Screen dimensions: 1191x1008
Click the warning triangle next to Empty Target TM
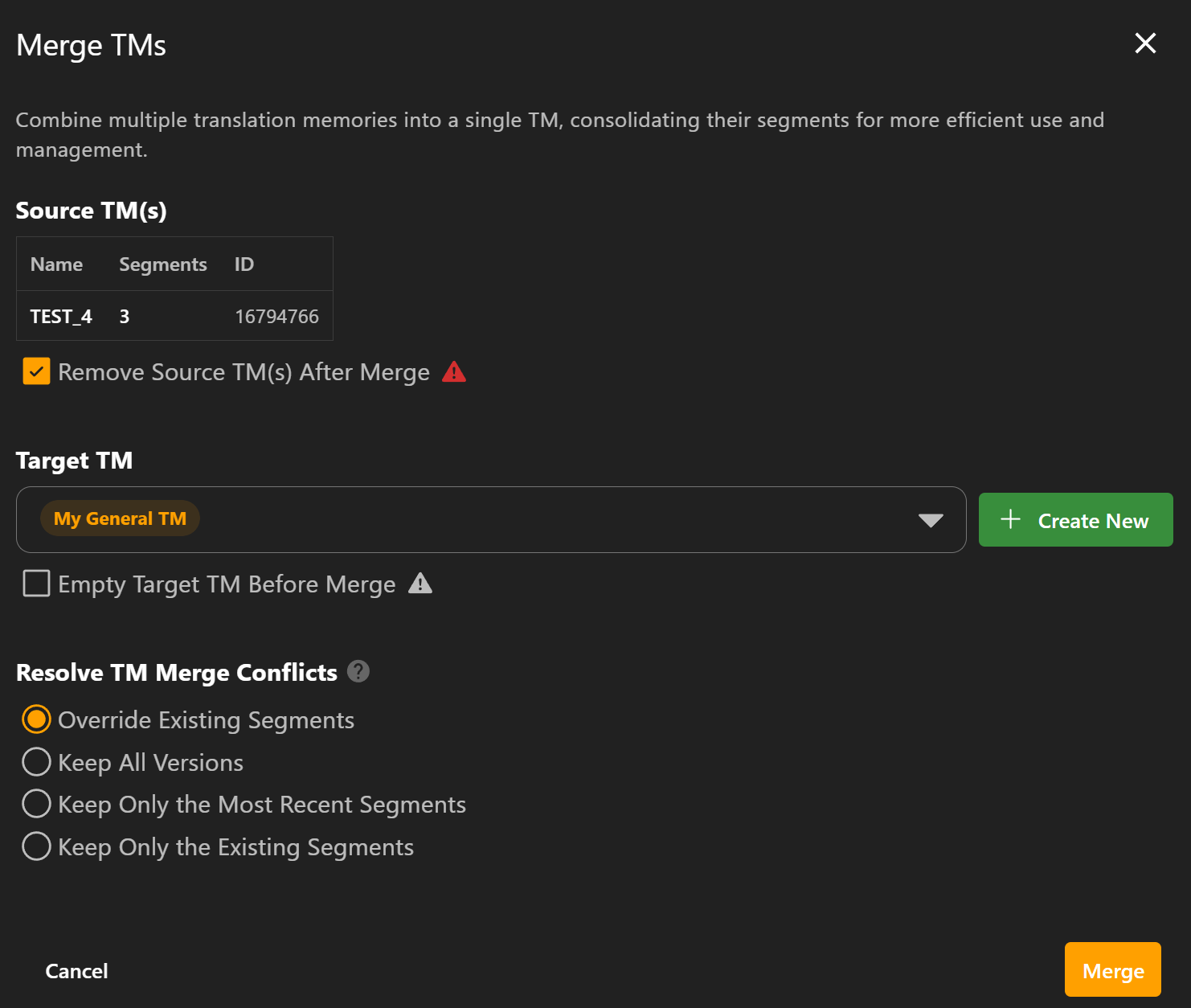tap(420, 584)
